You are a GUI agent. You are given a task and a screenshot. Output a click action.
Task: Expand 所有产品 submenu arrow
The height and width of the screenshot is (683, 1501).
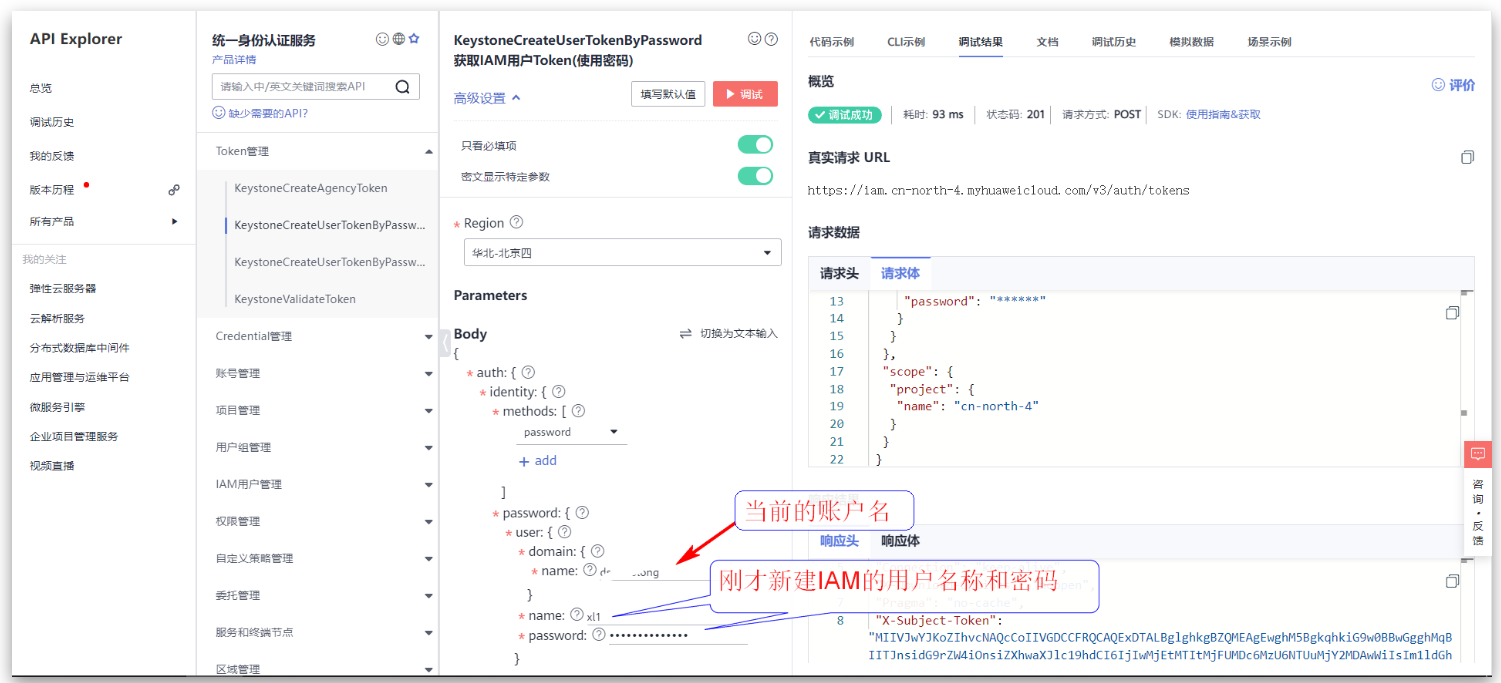tap(175, 221)
